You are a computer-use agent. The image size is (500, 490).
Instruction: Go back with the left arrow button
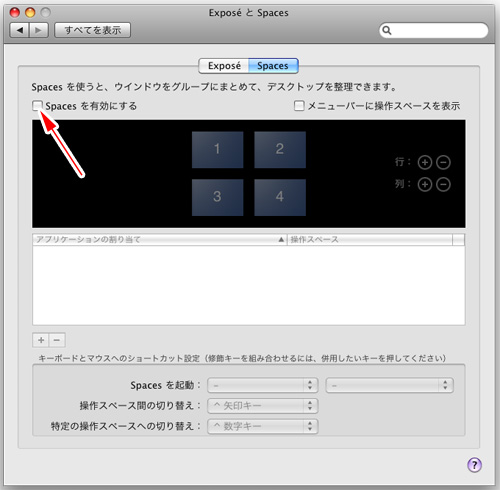click(x=20, y=30)
